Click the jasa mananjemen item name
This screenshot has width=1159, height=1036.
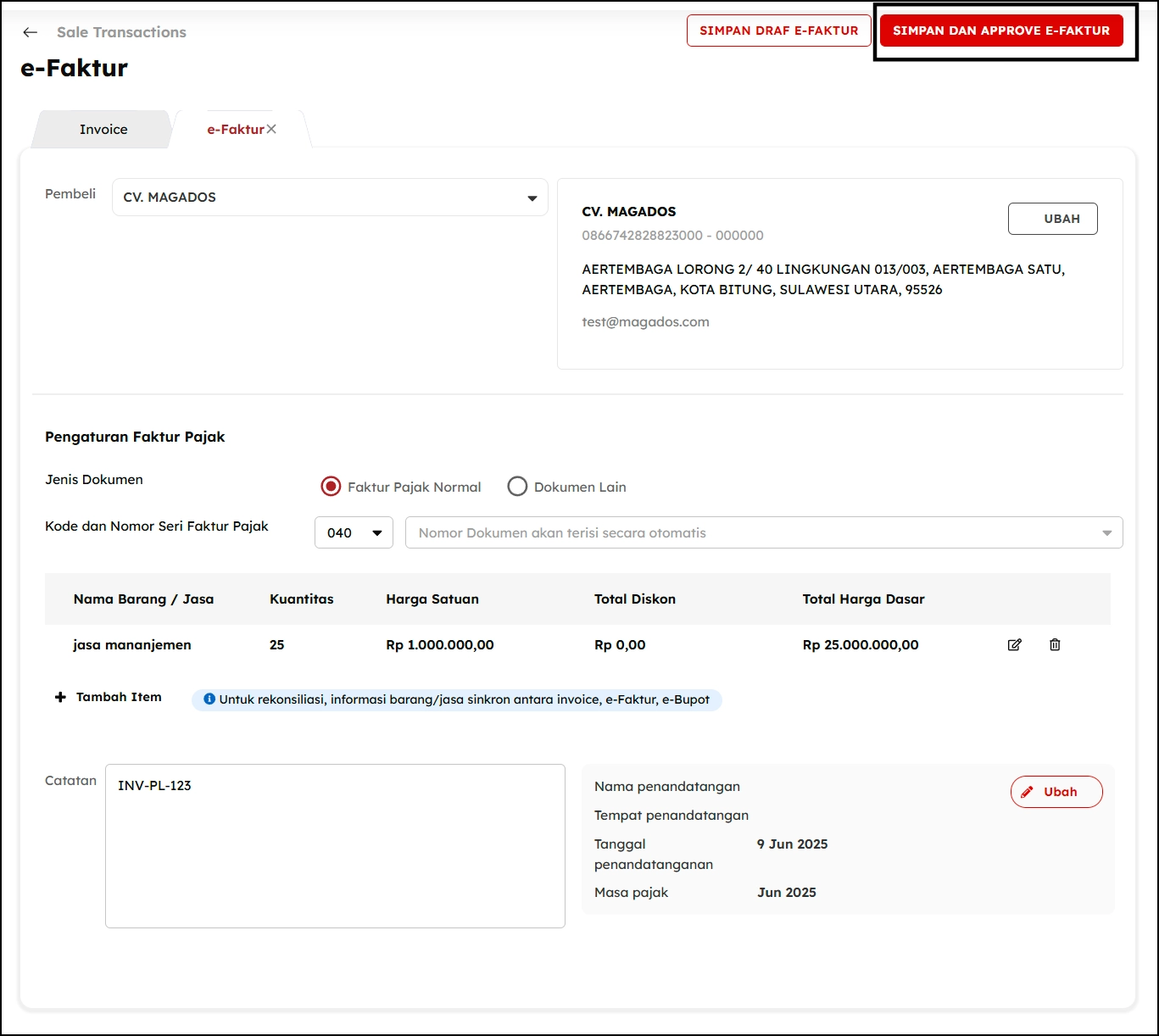pos(132,644)
